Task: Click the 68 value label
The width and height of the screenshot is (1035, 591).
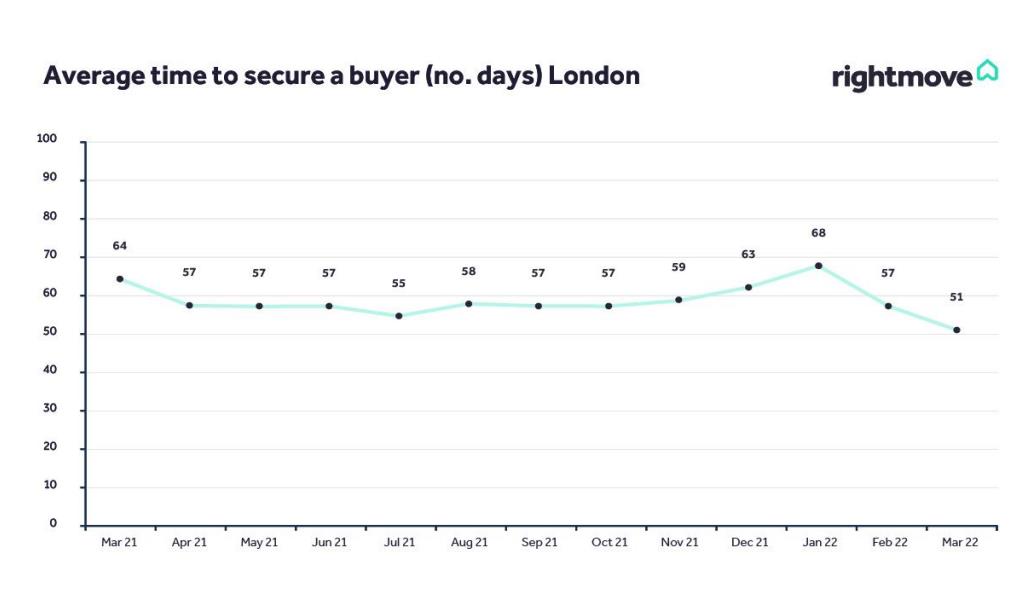Action: 818,233
